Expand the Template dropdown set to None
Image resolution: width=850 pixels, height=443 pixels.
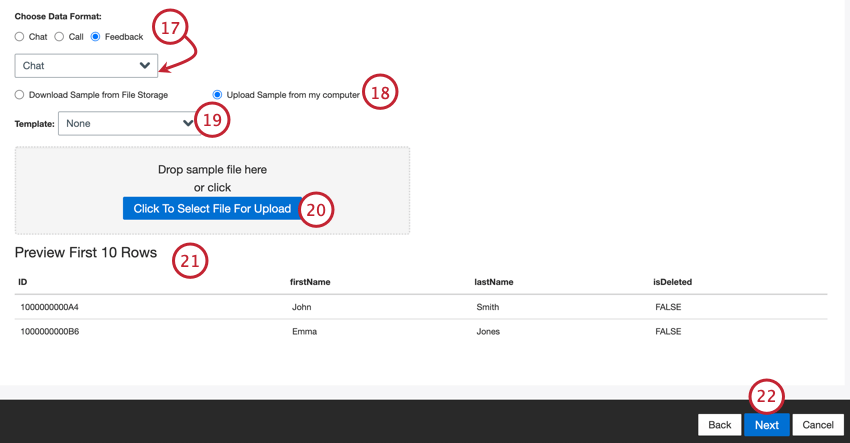coord(127,123)
